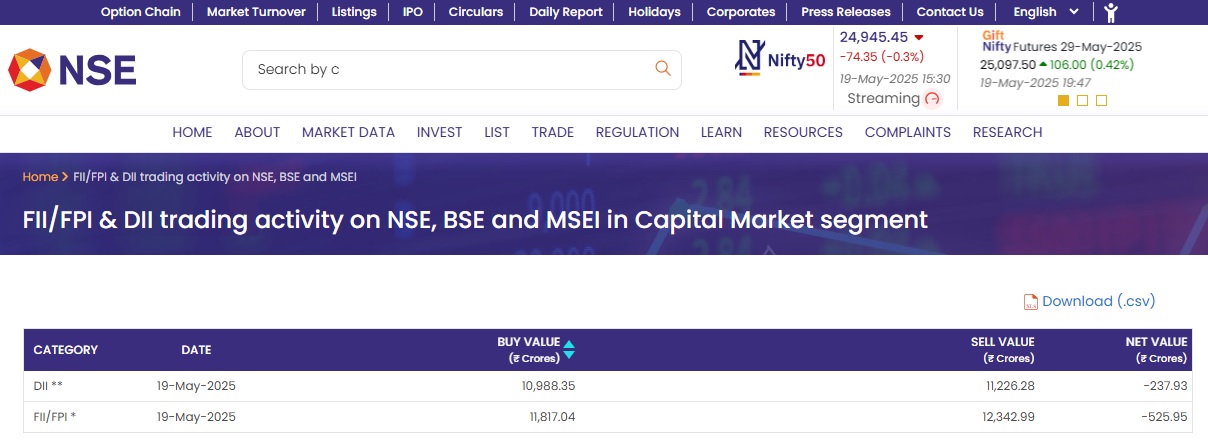The width and height of the screenshot is (1208, 447).
Task: Select the third carousel indicator square
Action: click(x=1101, y=100)
